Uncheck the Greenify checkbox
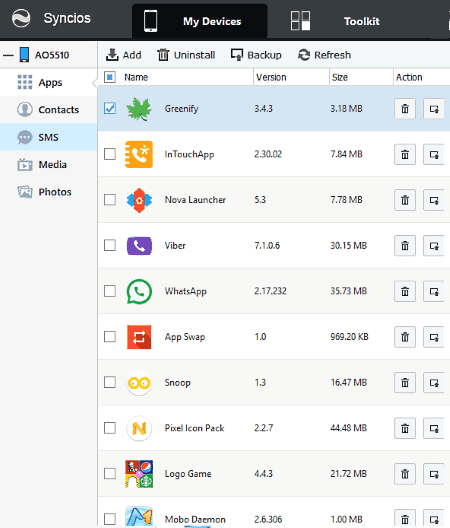 coord(110,108)
